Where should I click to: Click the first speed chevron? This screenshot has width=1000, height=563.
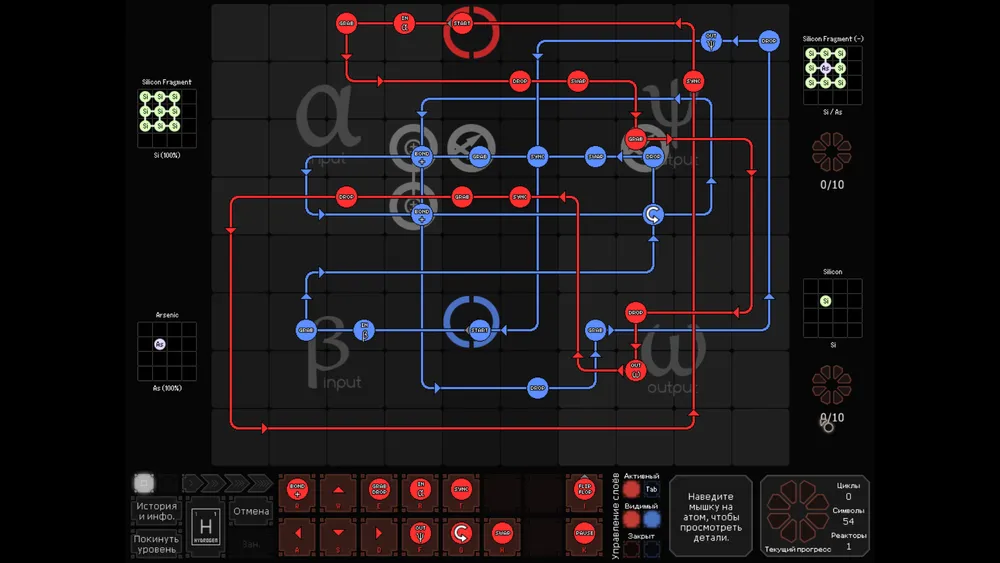coord(191,483)
